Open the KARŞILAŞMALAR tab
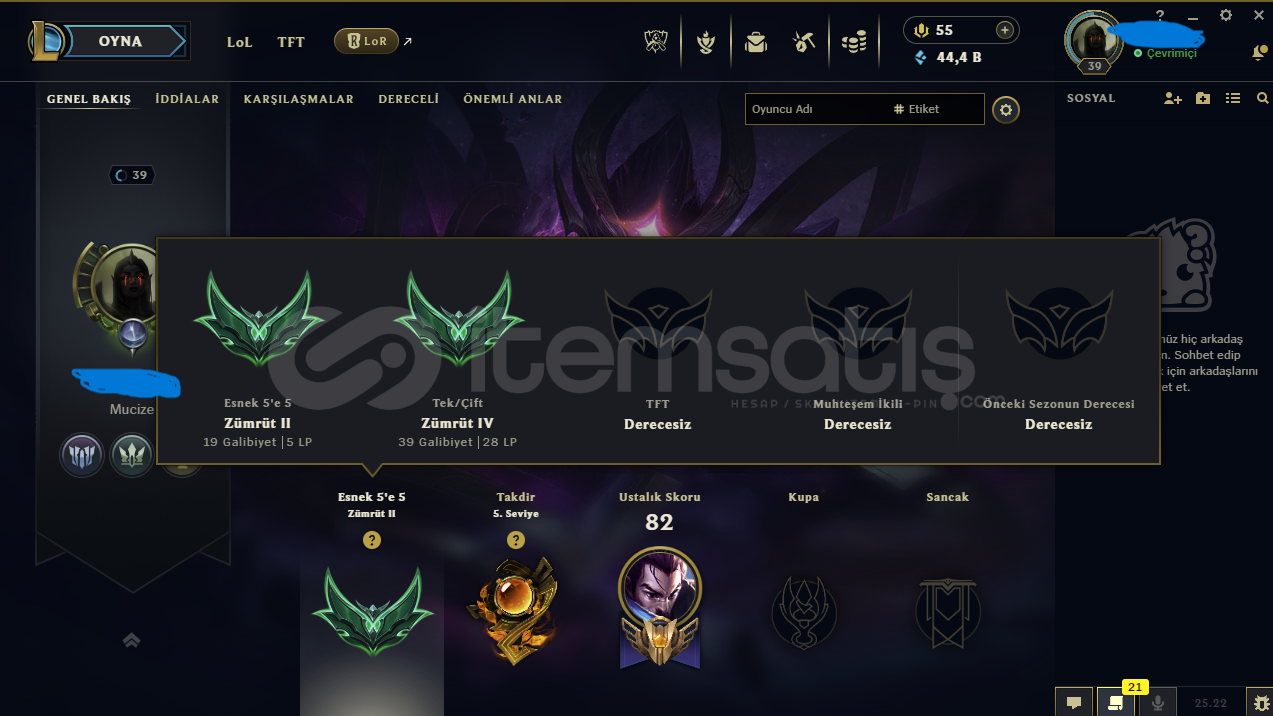The width and height of the screenshot is (1273, 716). coord(299,99)
